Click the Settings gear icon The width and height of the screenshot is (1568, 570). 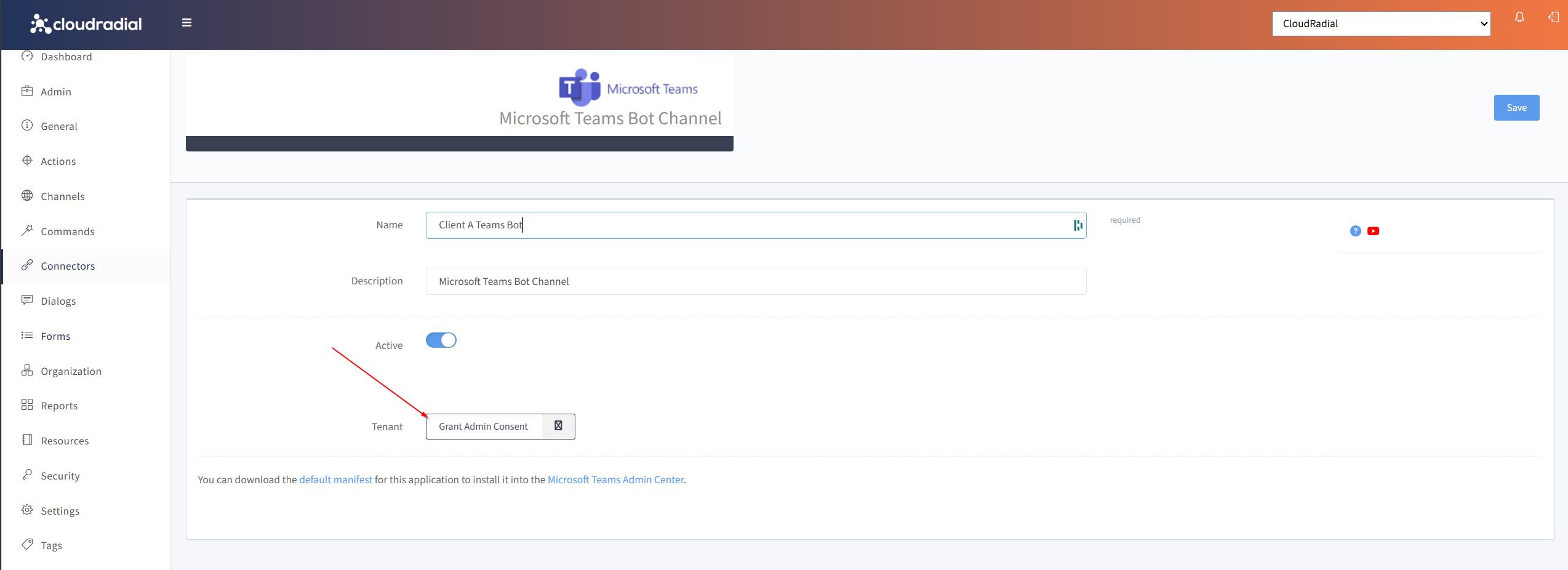point(27,510)
